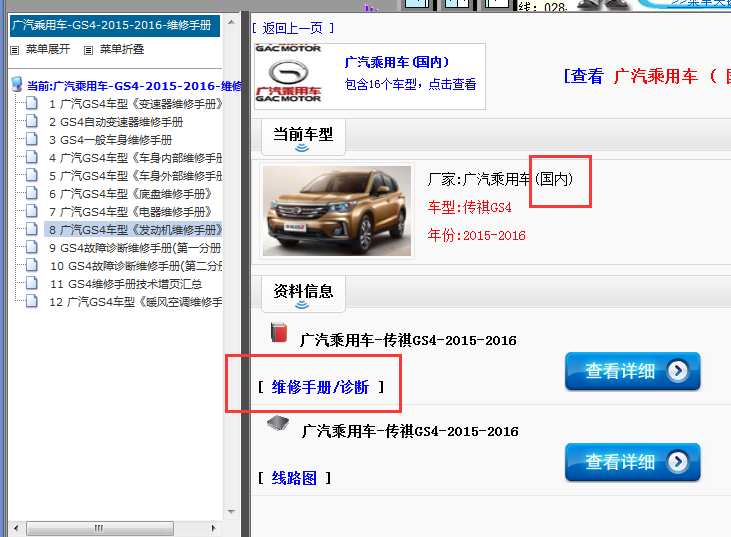
Task: Click the tree panel scroll-down arrow
Action: [231, 511]
